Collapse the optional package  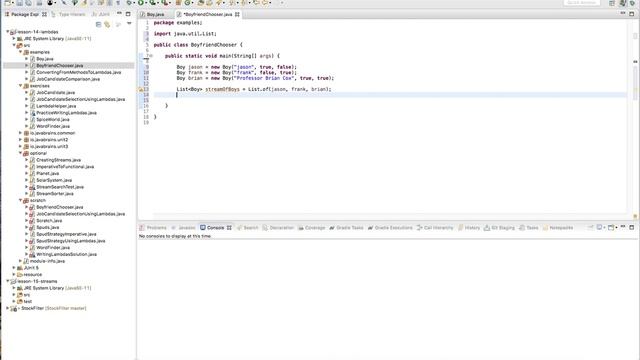[x=20, y=153]
